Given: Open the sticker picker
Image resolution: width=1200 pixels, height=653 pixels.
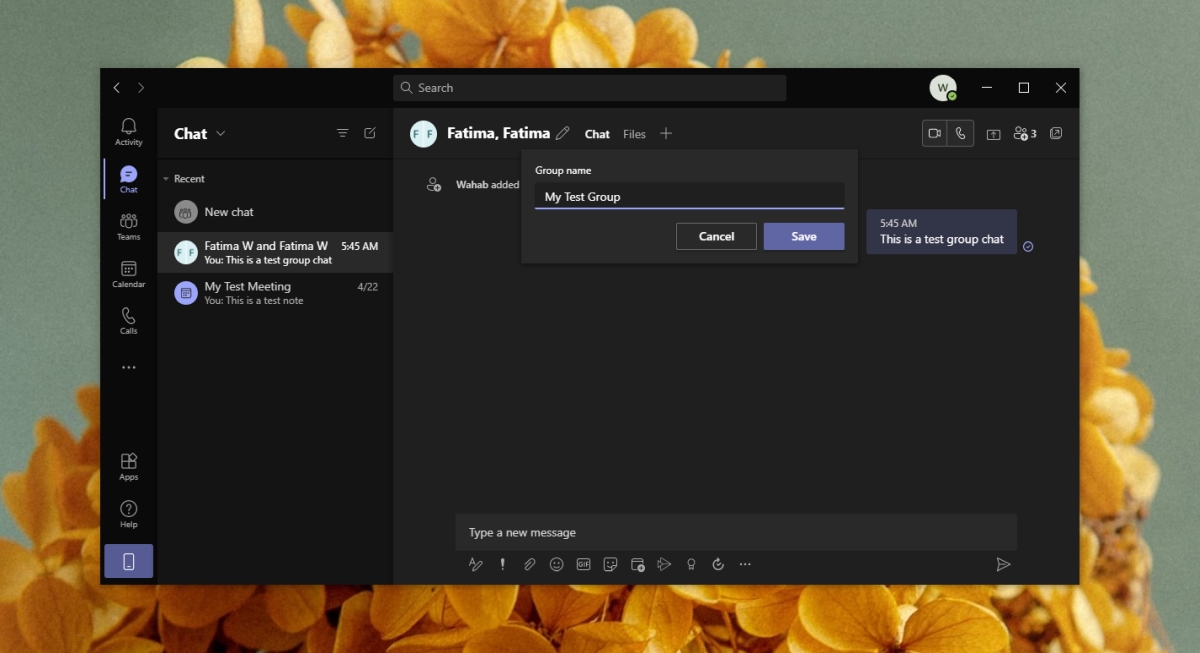Looking at the screenshot, I should tap(610, 564).
